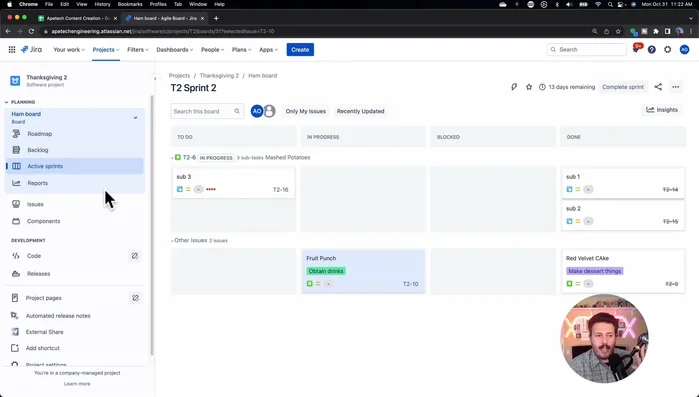Open the Plans dropdown menu
This screenshot has width=699, height=397.
click(241, 49)
